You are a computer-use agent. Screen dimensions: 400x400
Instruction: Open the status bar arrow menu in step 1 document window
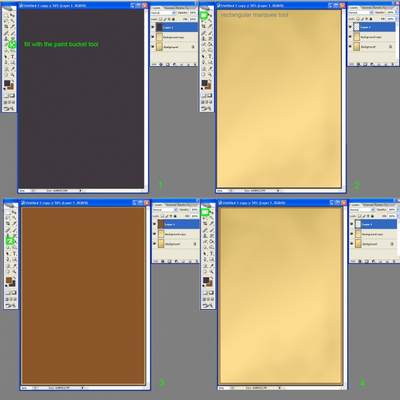coord(80,191)
